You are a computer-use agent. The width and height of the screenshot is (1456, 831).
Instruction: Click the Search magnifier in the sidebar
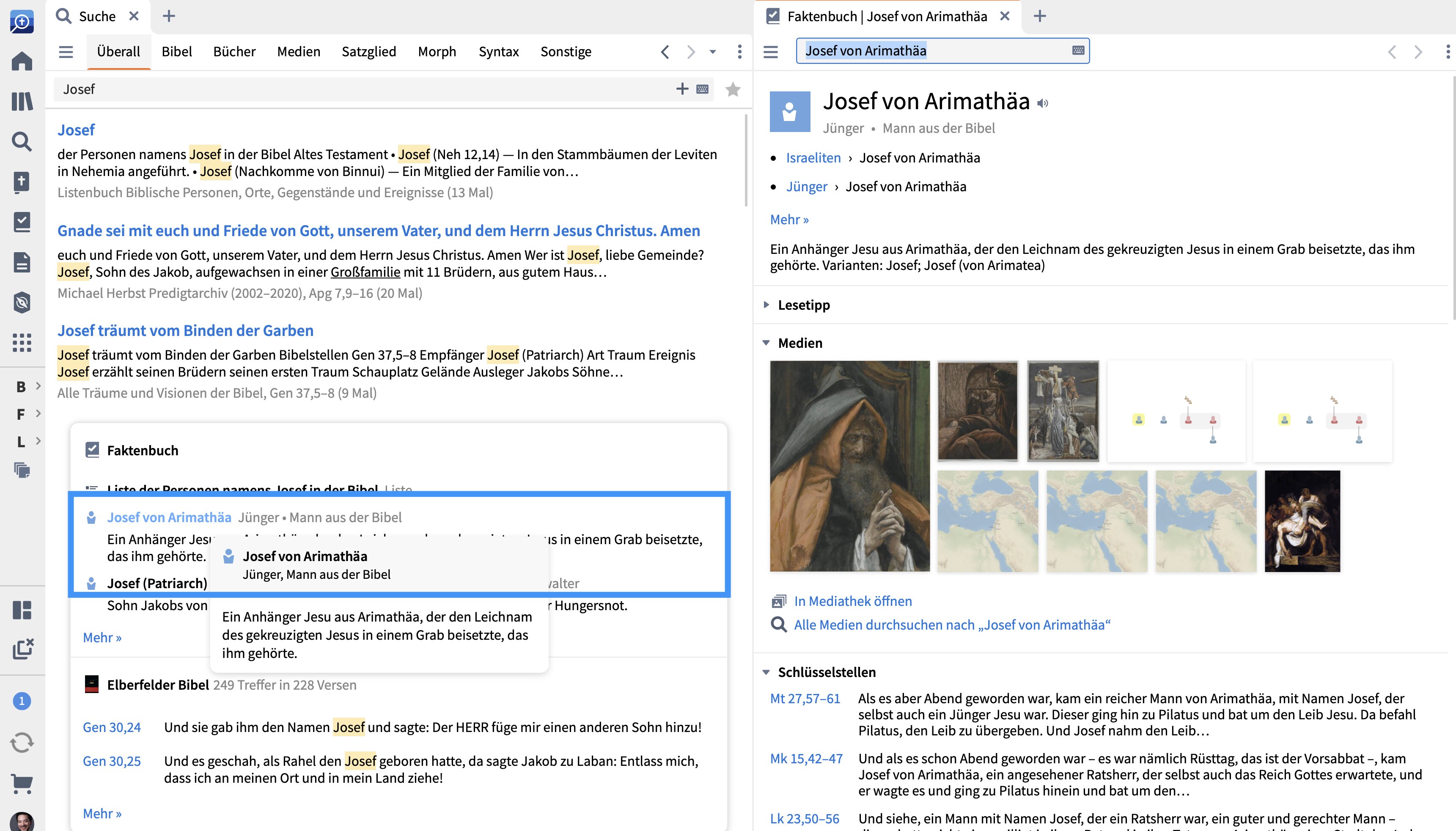pyautogui.click(x=22, y=142)
